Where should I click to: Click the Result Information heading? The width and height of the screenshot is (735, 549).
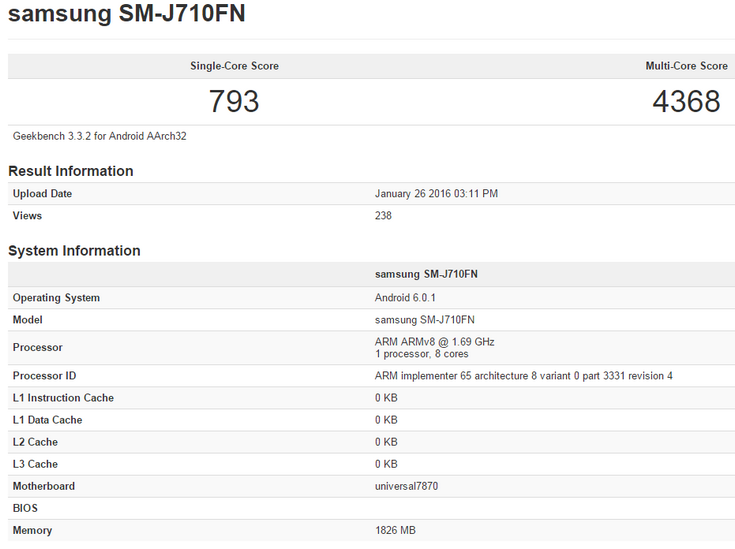pos(71,171)
